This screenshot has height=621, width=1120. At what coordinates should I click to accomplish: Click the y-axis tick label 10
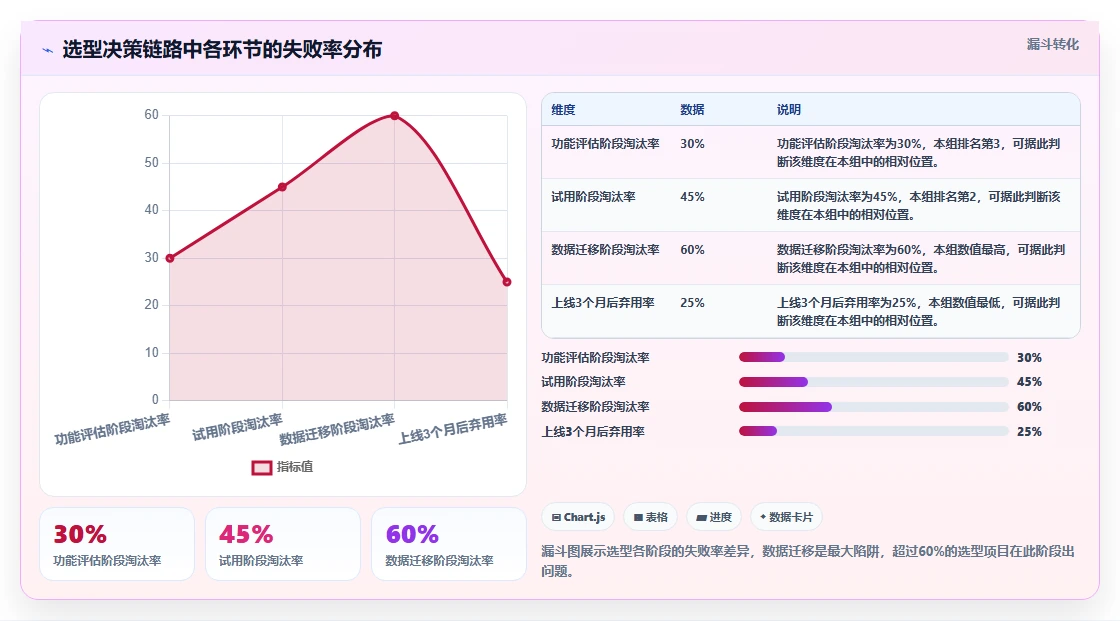[151, 352]
